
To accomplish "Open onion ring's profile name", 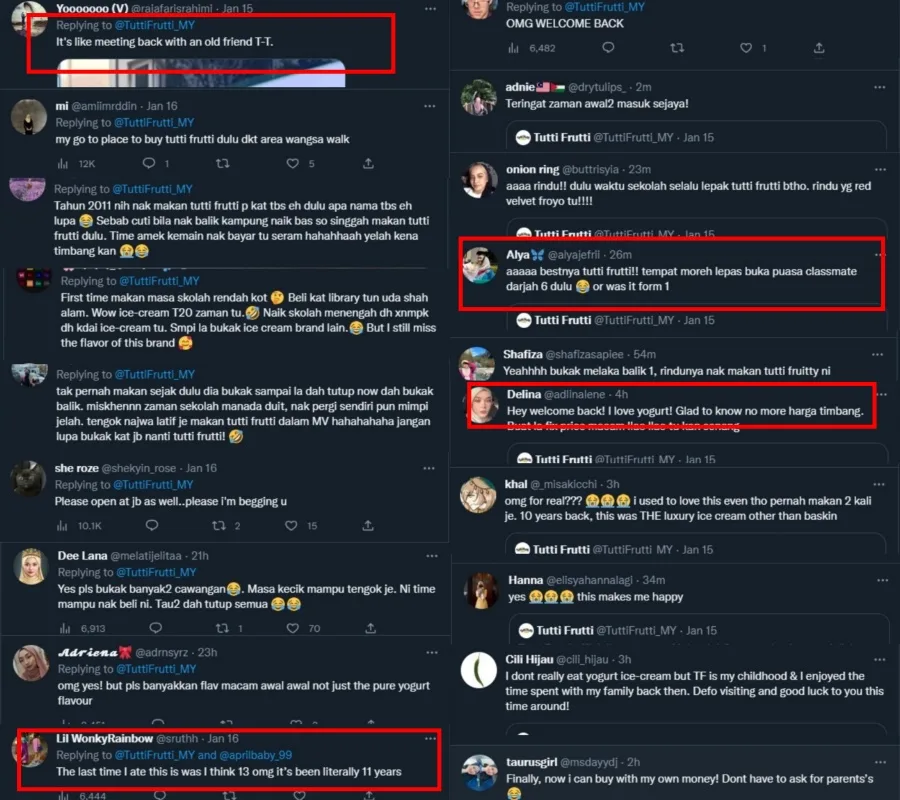I will pyautogui.click(x=532, y=169).
